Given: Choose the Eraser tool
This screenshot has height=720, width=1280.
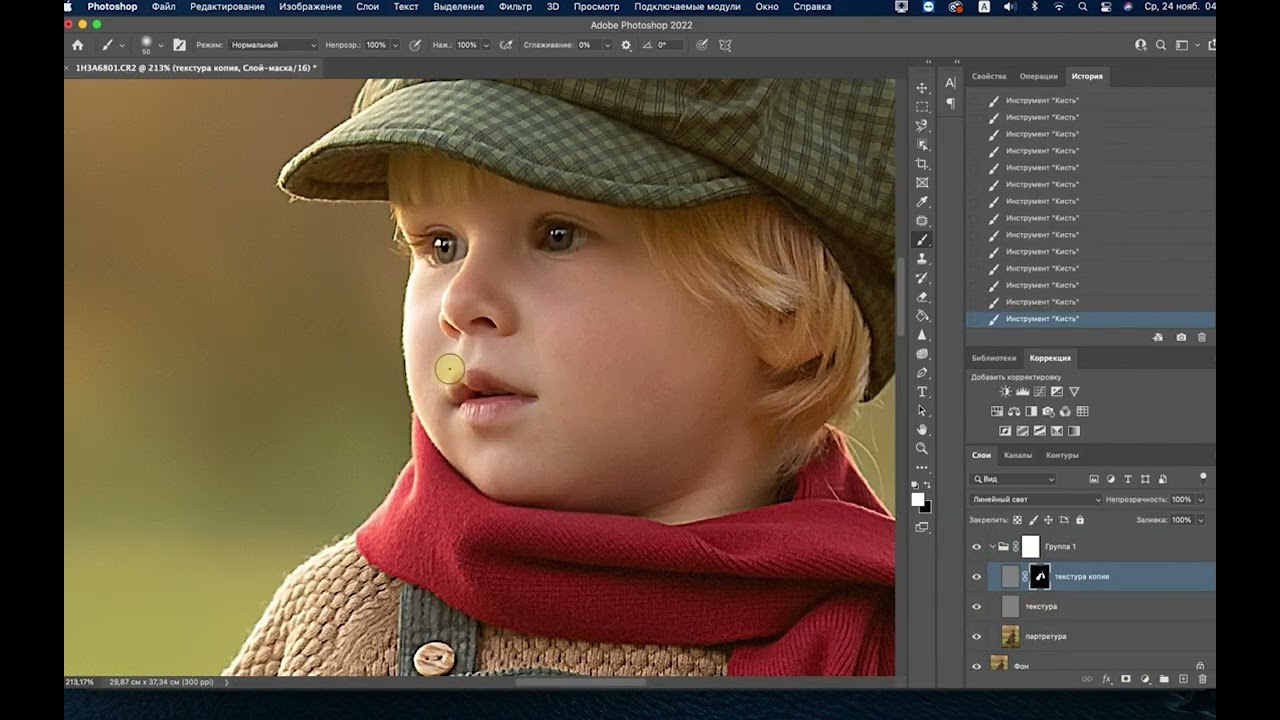Looking at the screenshot, I should pos(922,297).
